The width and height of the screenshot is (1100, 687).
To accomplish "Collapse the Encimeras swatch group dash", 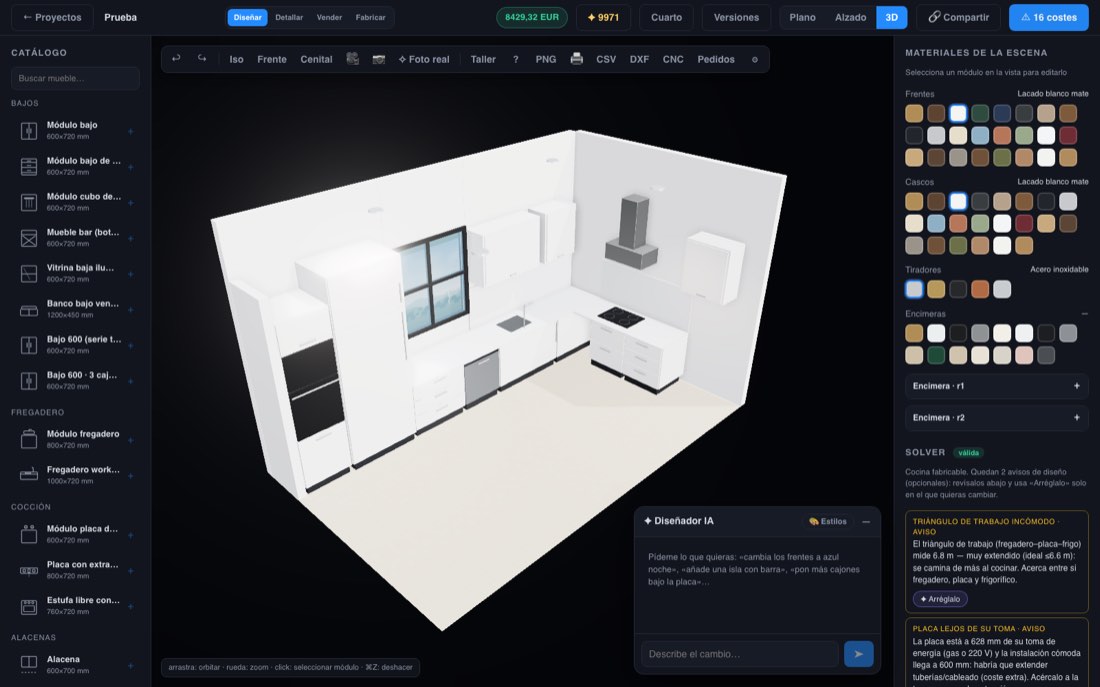I will pos(1084,314).
